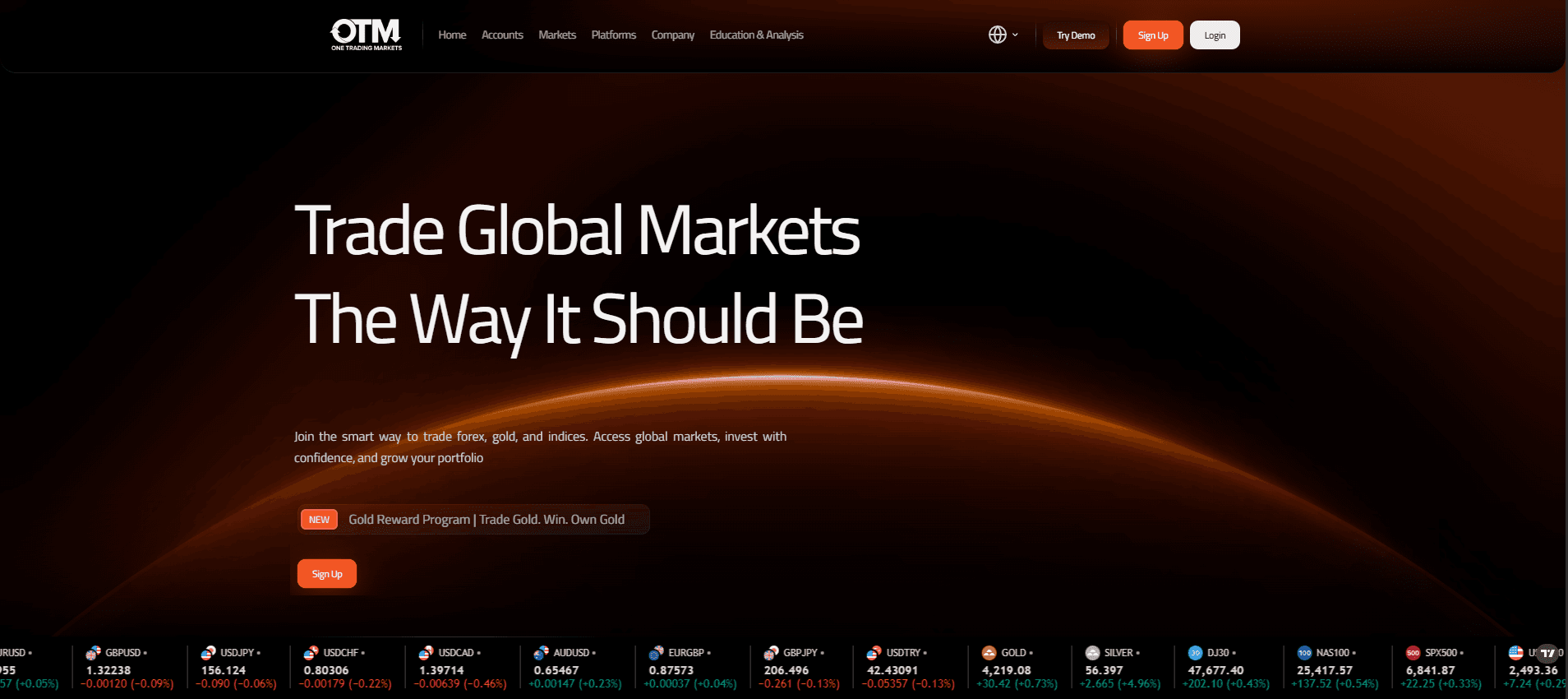Open the globe language selector dropdown

1003,35
